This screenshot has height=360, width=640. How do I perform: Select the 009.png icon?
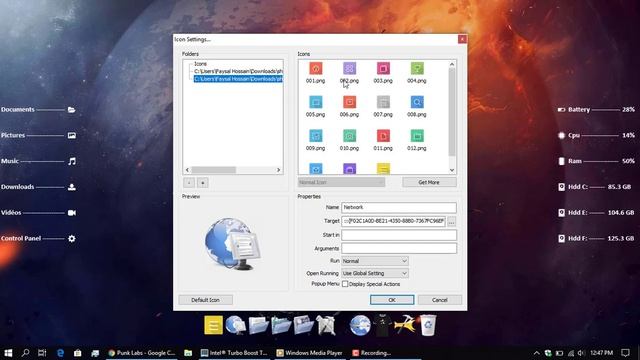point(316,136)
